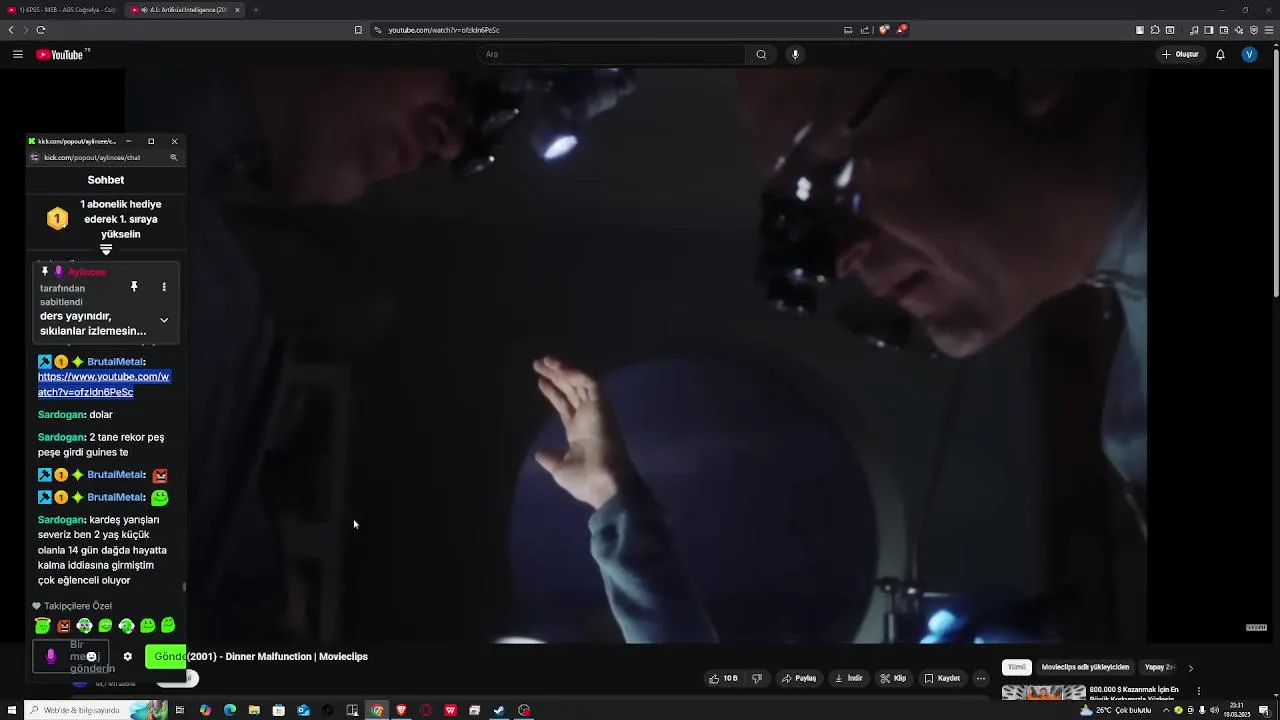The height and width of the screenshot is (720, 1280).
Task: Open File Explorer from taskbar
Action: click(x=254, y=710)
